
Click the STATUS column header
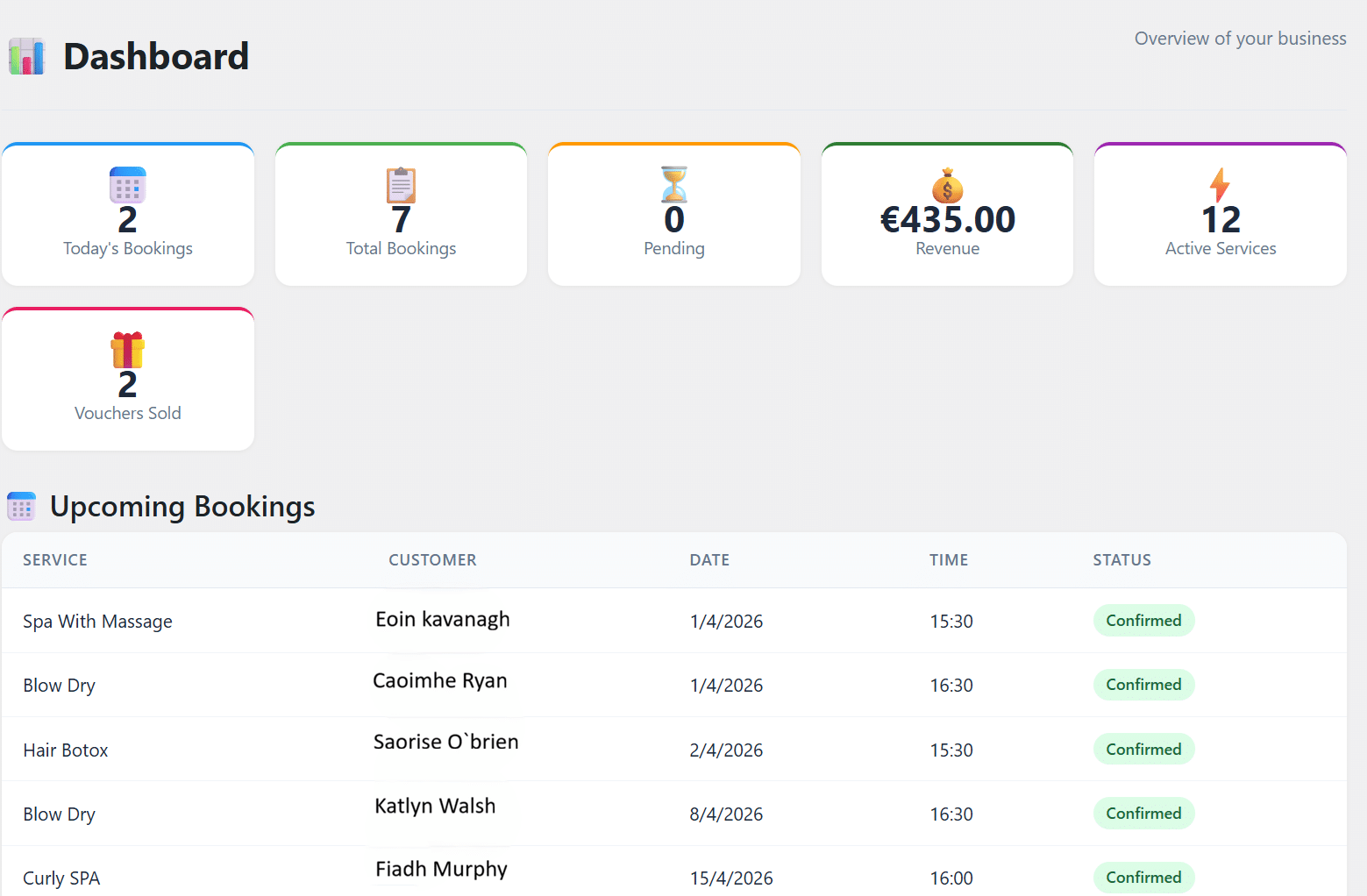(1121, 559)
